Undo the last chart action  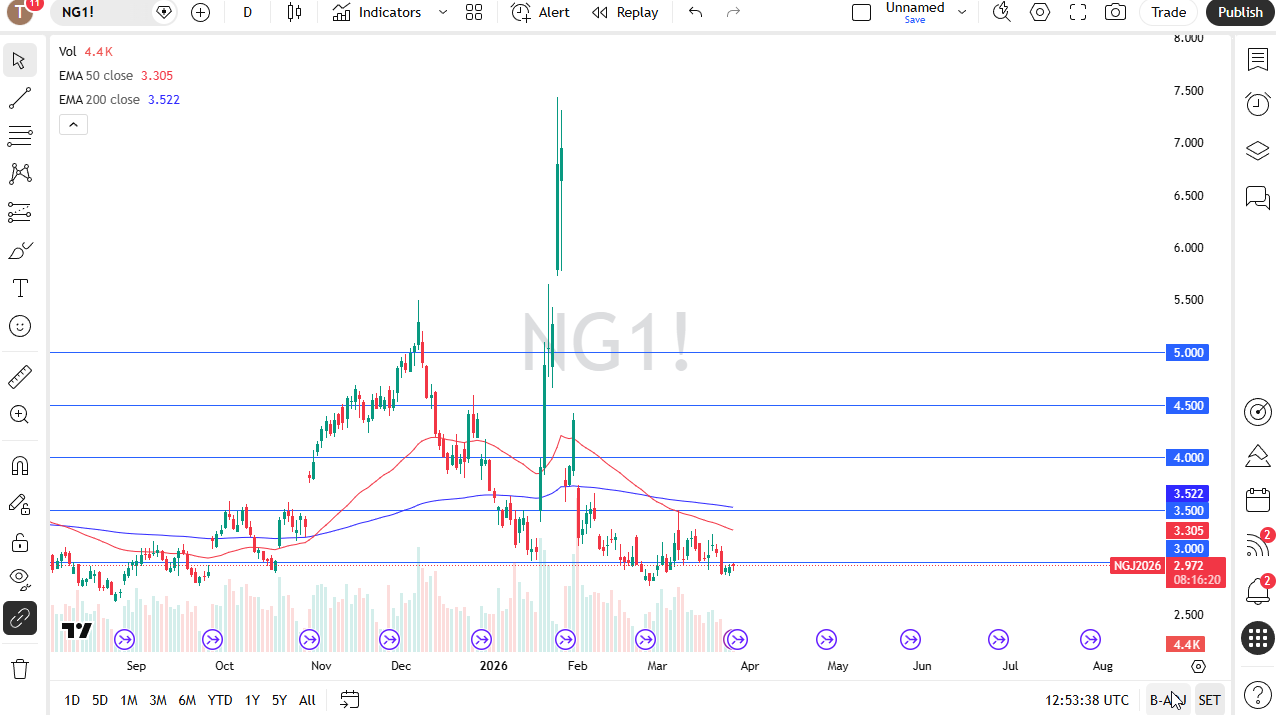(x=696, y=12)
